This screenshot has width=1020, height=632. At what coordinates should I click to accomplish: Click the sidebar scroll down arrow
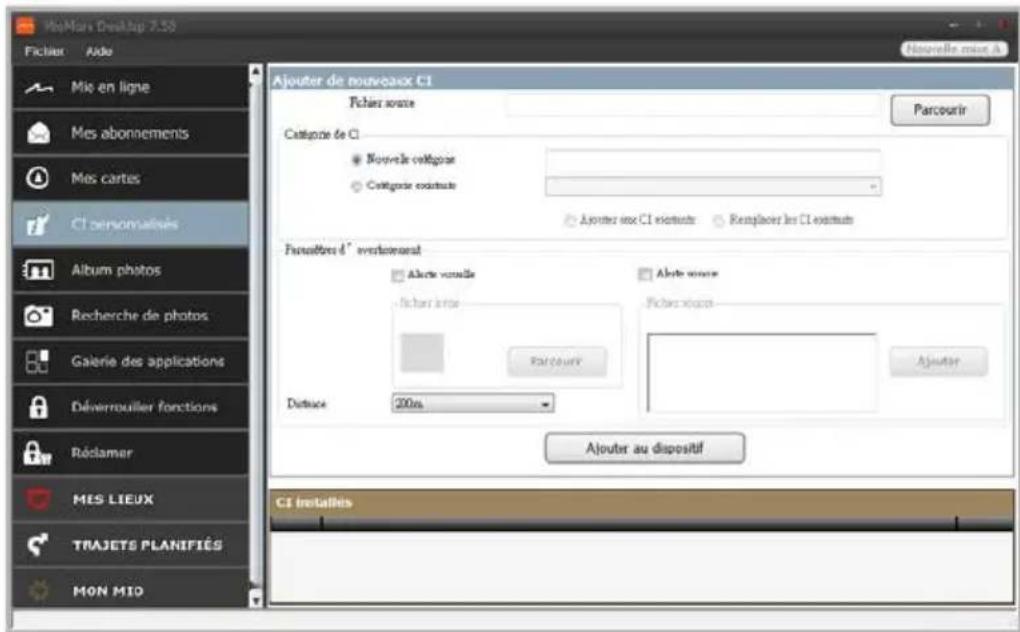tap(256, 599)
